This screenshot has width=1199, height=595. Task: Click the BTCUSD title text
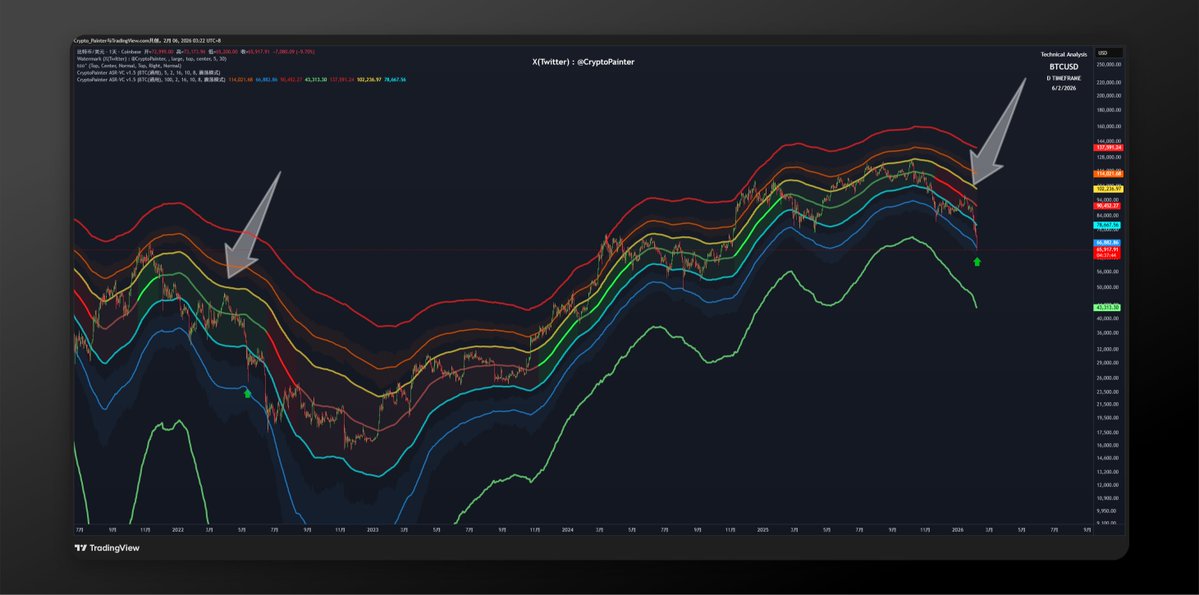[x=1062, y=65]
